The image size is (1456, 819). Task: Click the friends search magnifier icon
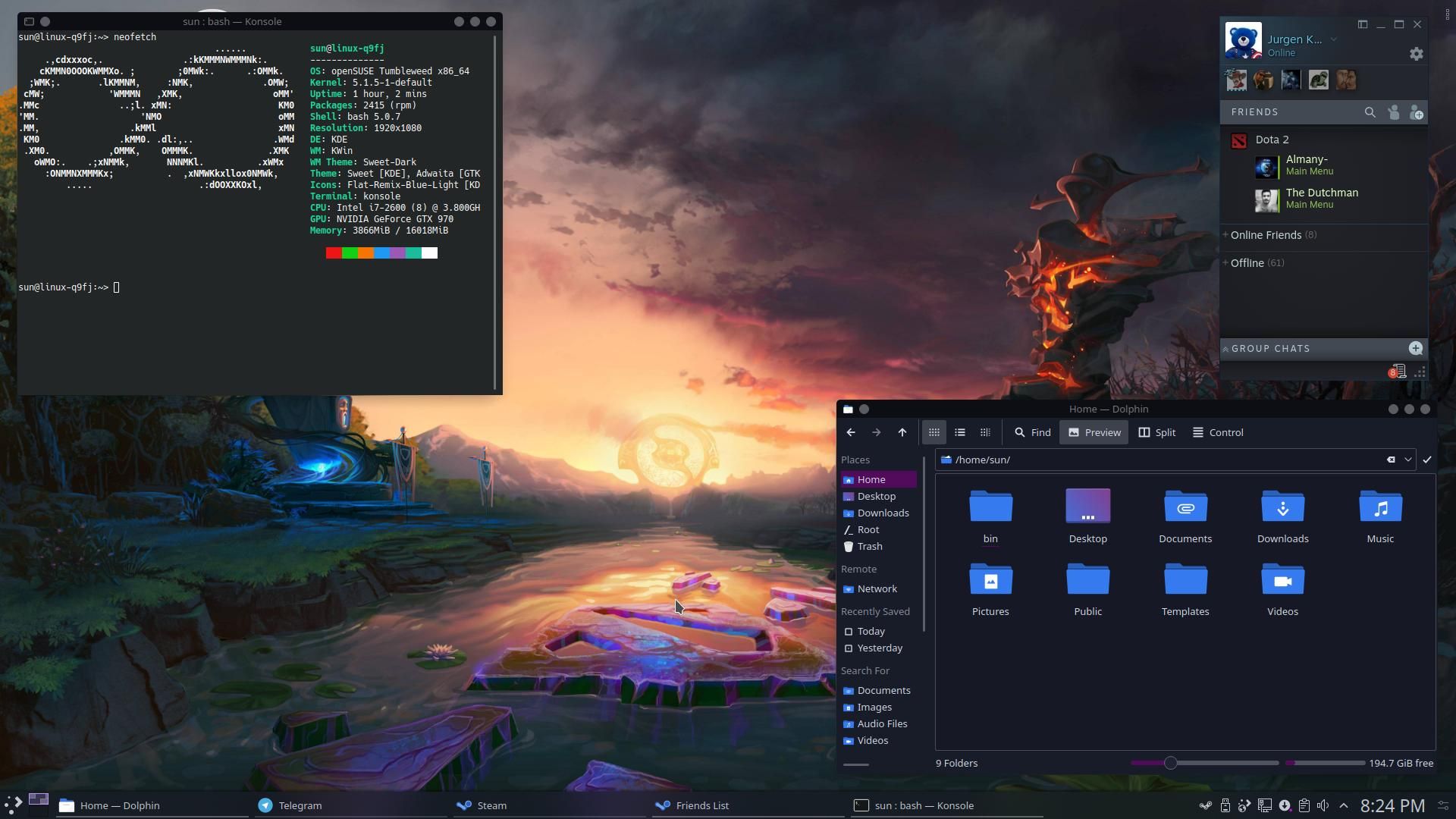coord(1370,112)
